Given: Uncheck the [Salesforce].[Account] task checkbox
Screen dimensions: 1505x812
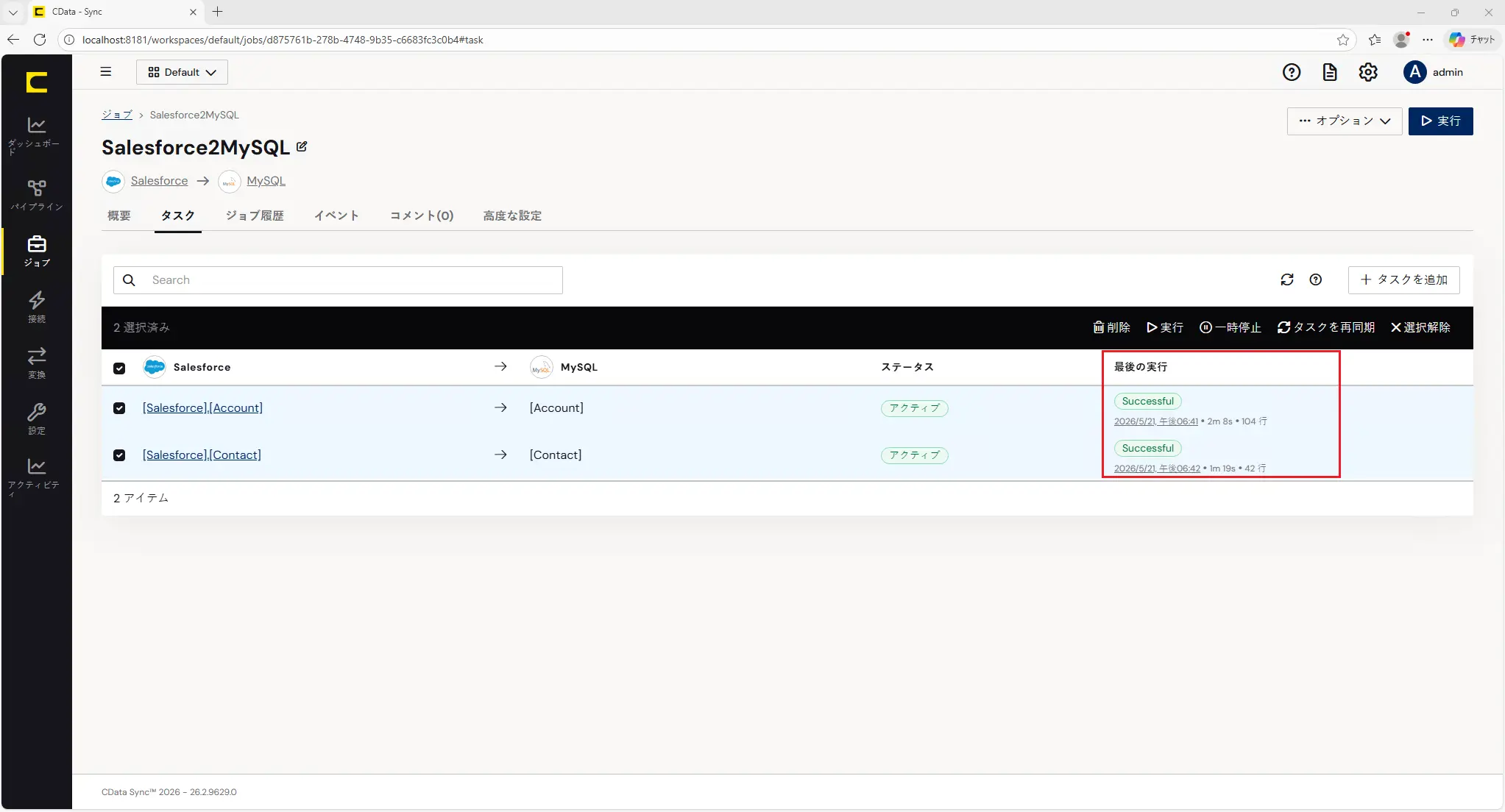Looking at the screenshot, I should [119, 408].
